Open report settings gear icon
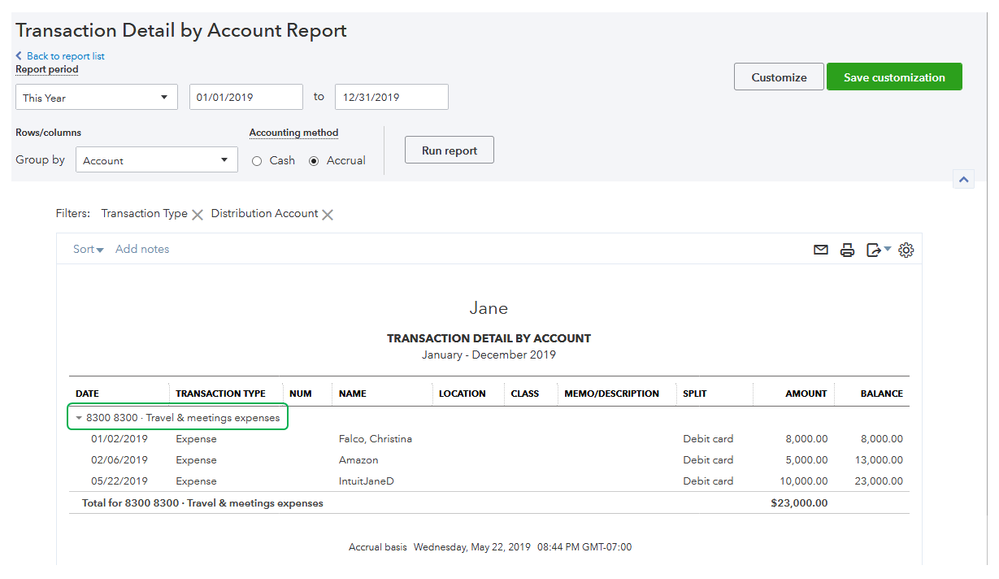The height and width of the screenshot is (579, 999). [906, 250]
